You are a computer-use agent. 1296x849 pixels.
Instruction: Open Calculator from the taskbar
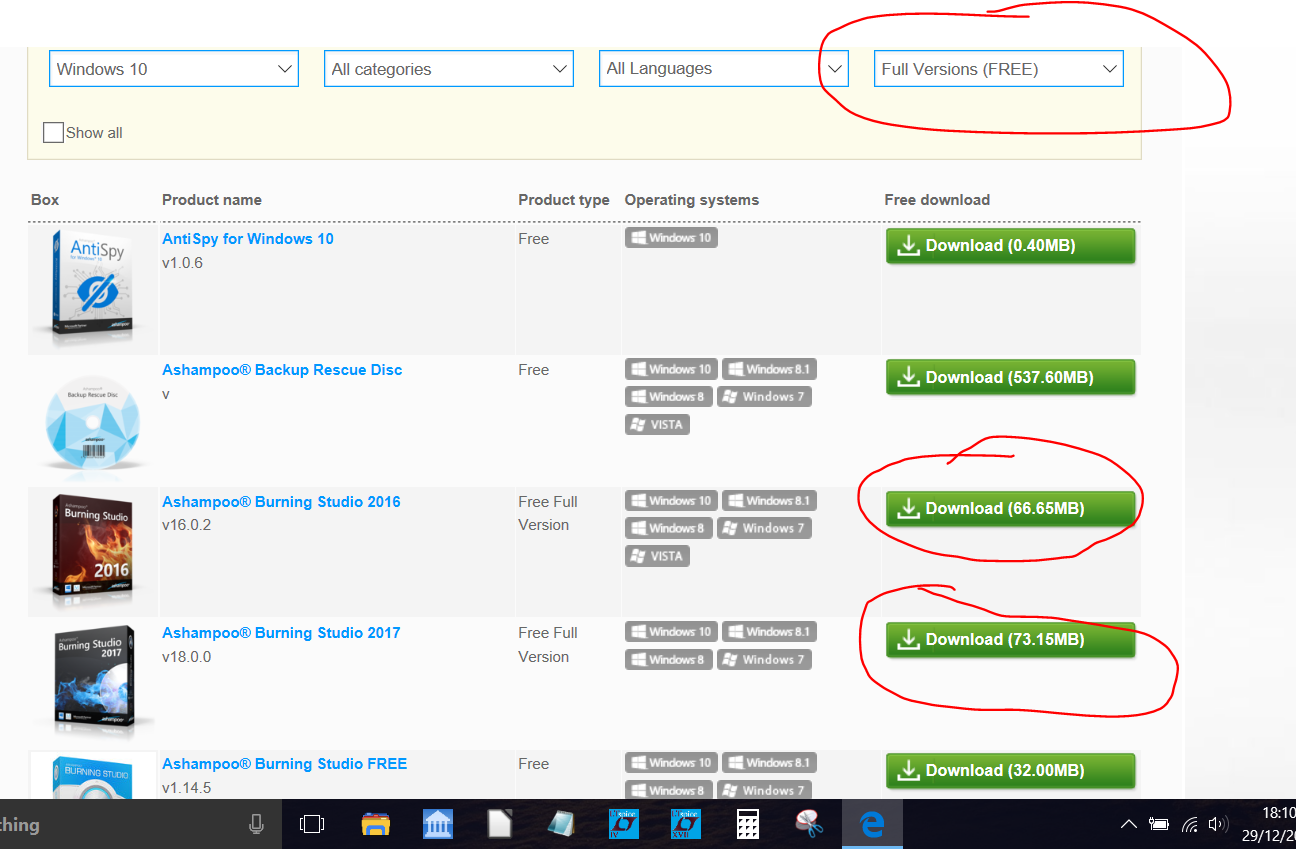pos(748,824)
